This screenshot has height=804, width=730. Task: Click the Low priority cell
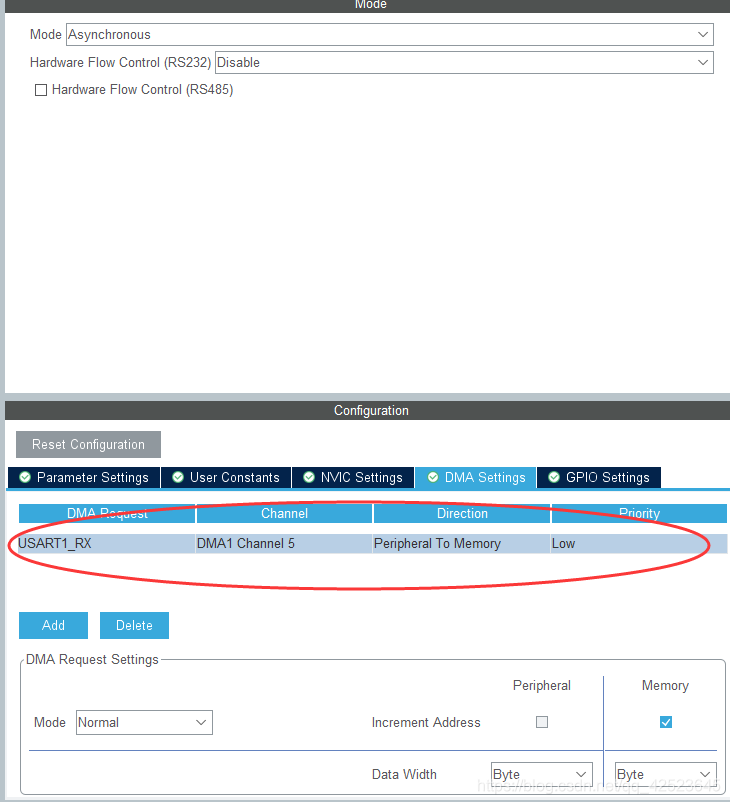pyautogui.click(x=639, y=544)
